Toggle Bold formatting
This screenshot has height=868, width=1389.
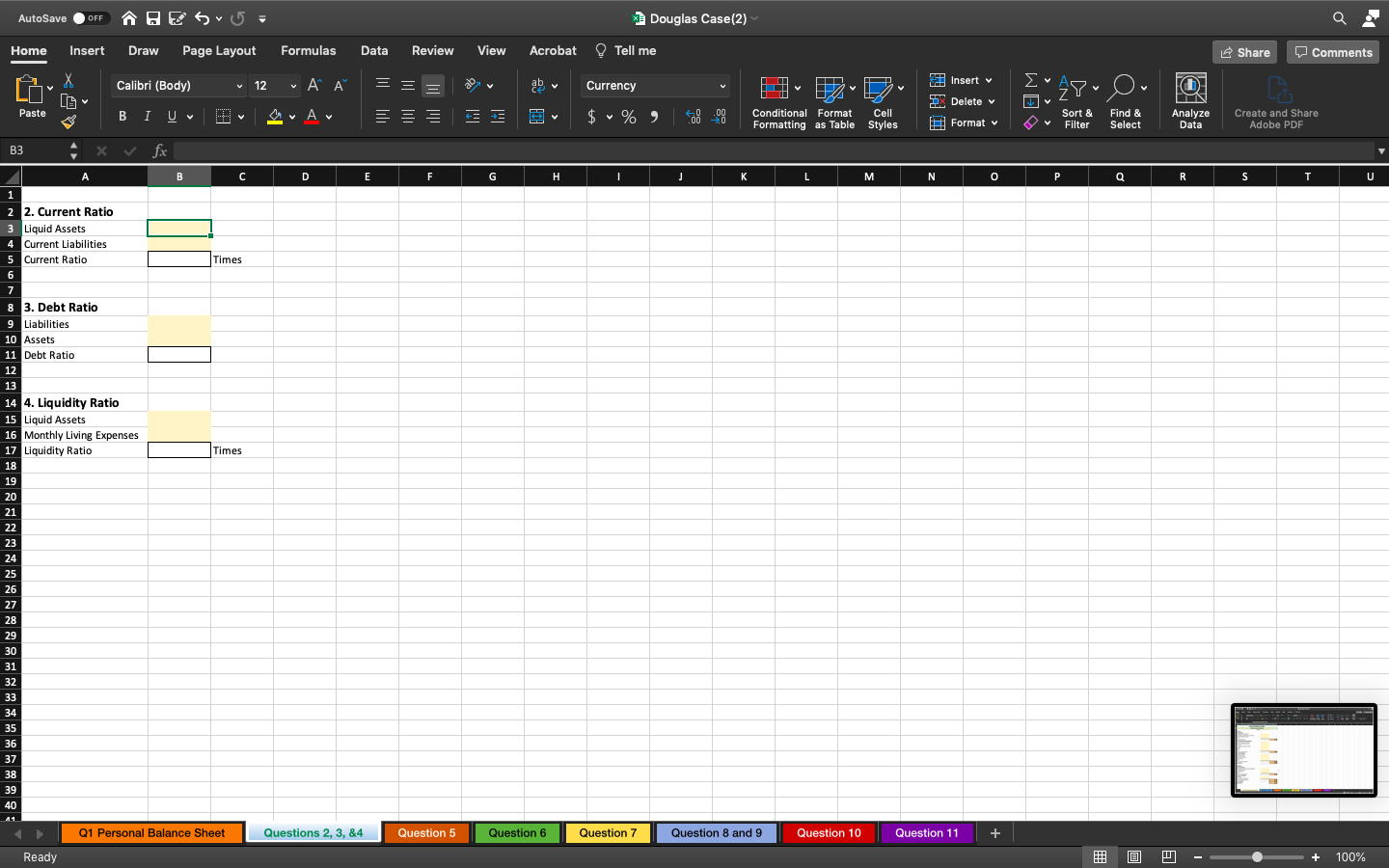[123, 117]
